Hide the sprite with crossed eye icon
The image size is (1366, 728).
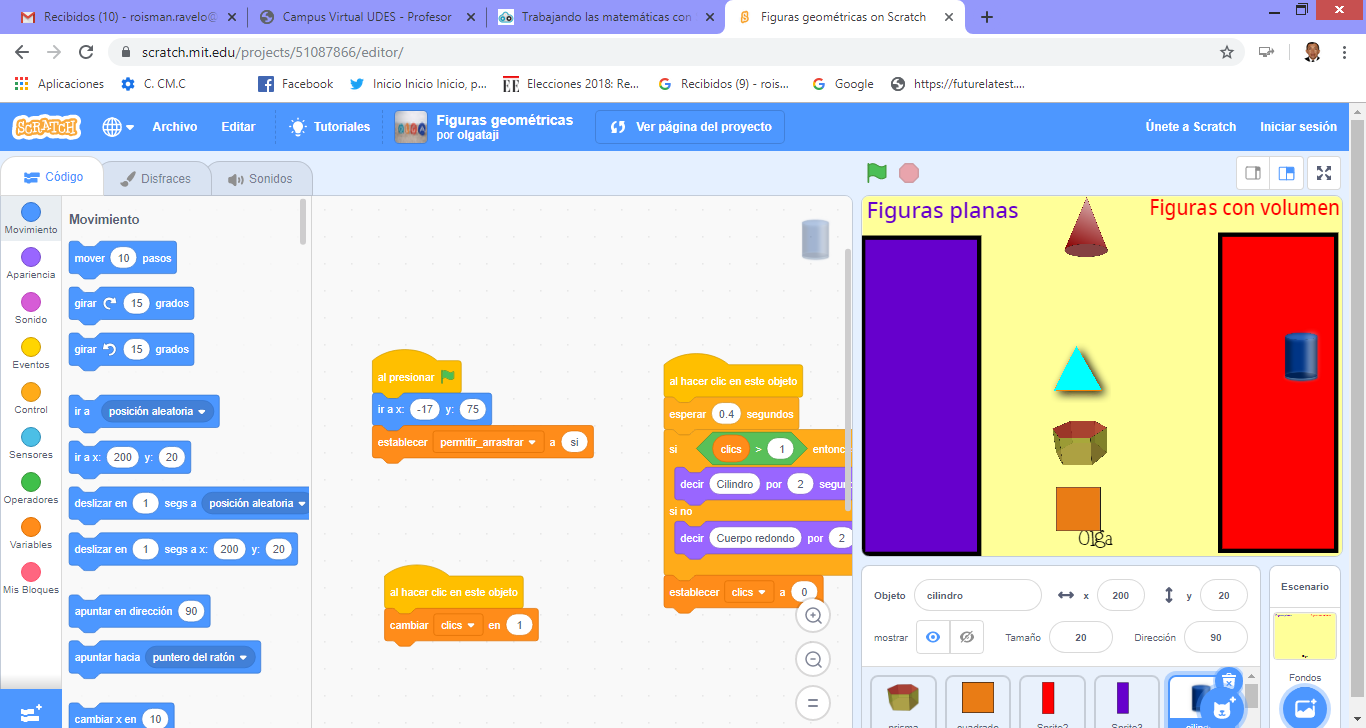pyautogui.click(x=966, y=637)
